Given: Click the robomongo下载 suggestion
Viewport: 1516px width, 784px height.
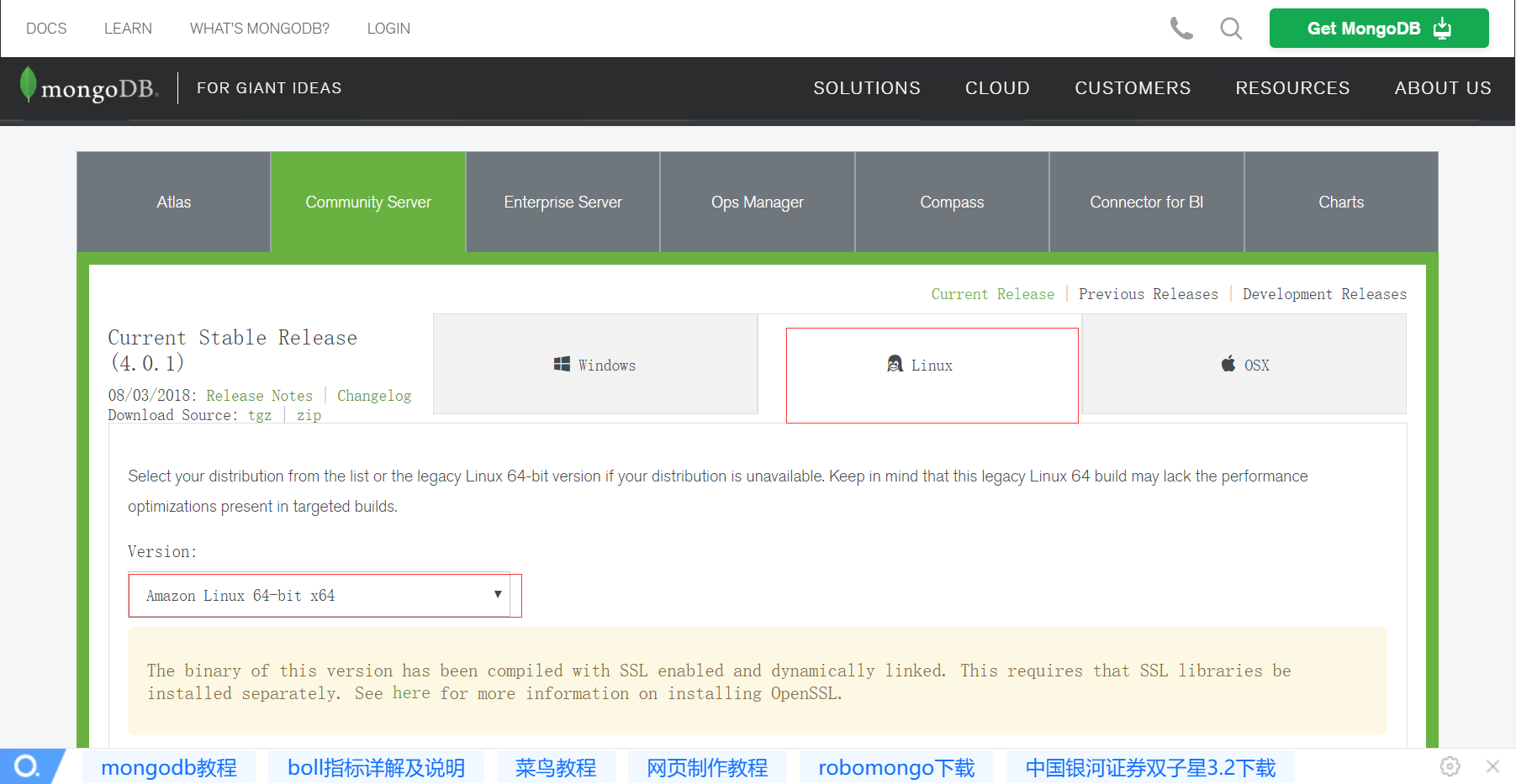Looking at the screenshot, I should [x=896, y=767].
